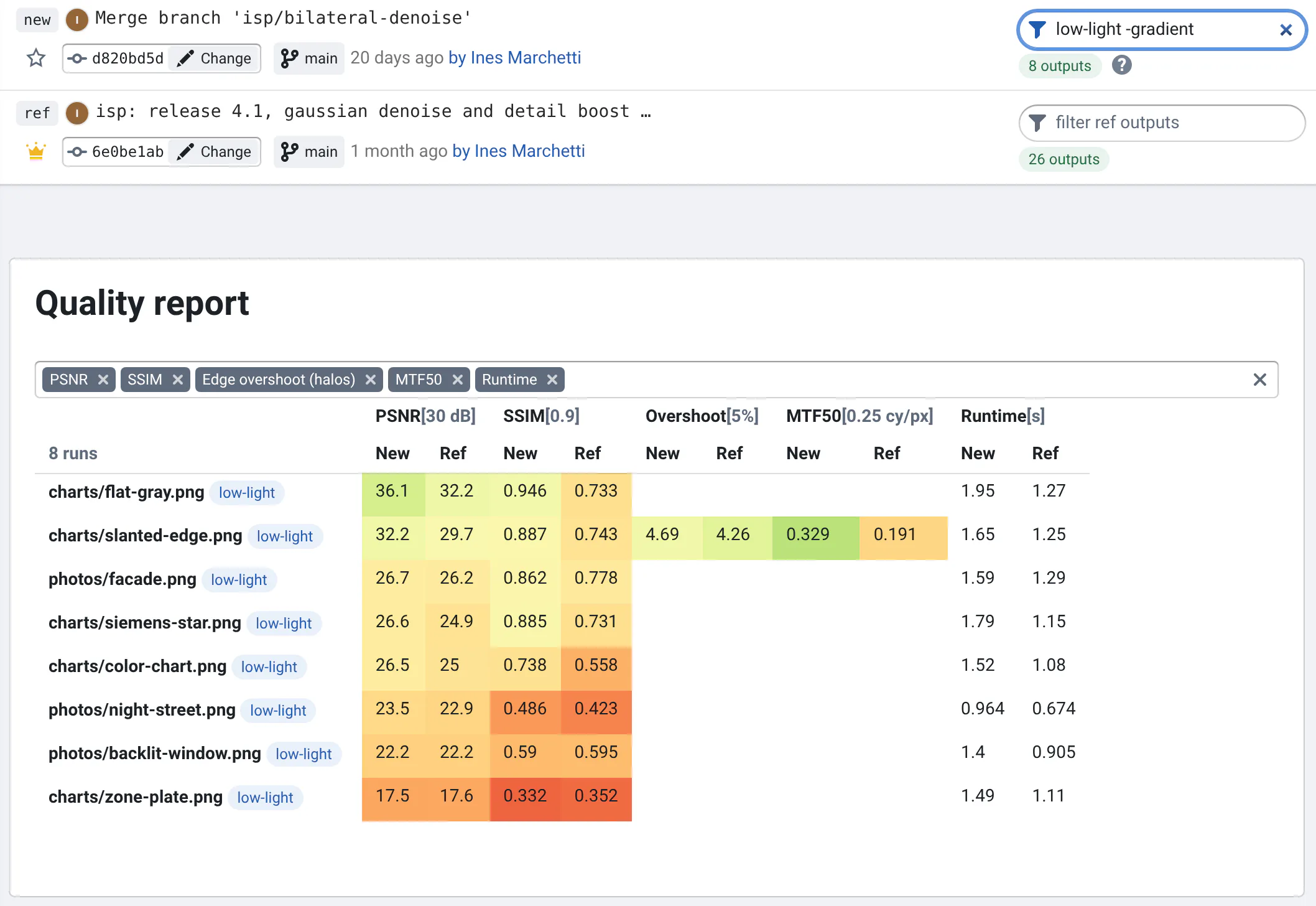Image resolution: width=1316 pixels, height=906 pixels.
Task: Open author link for the 1 month ago commit
Action: coord(518,151)
